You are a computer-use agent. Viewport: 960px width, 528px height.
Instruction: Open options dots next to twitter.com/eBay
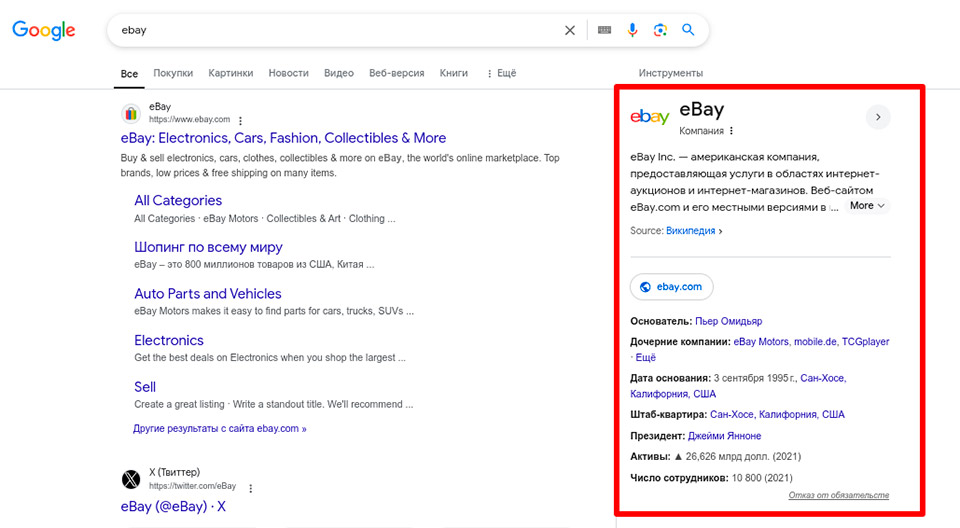click(250, 488)
